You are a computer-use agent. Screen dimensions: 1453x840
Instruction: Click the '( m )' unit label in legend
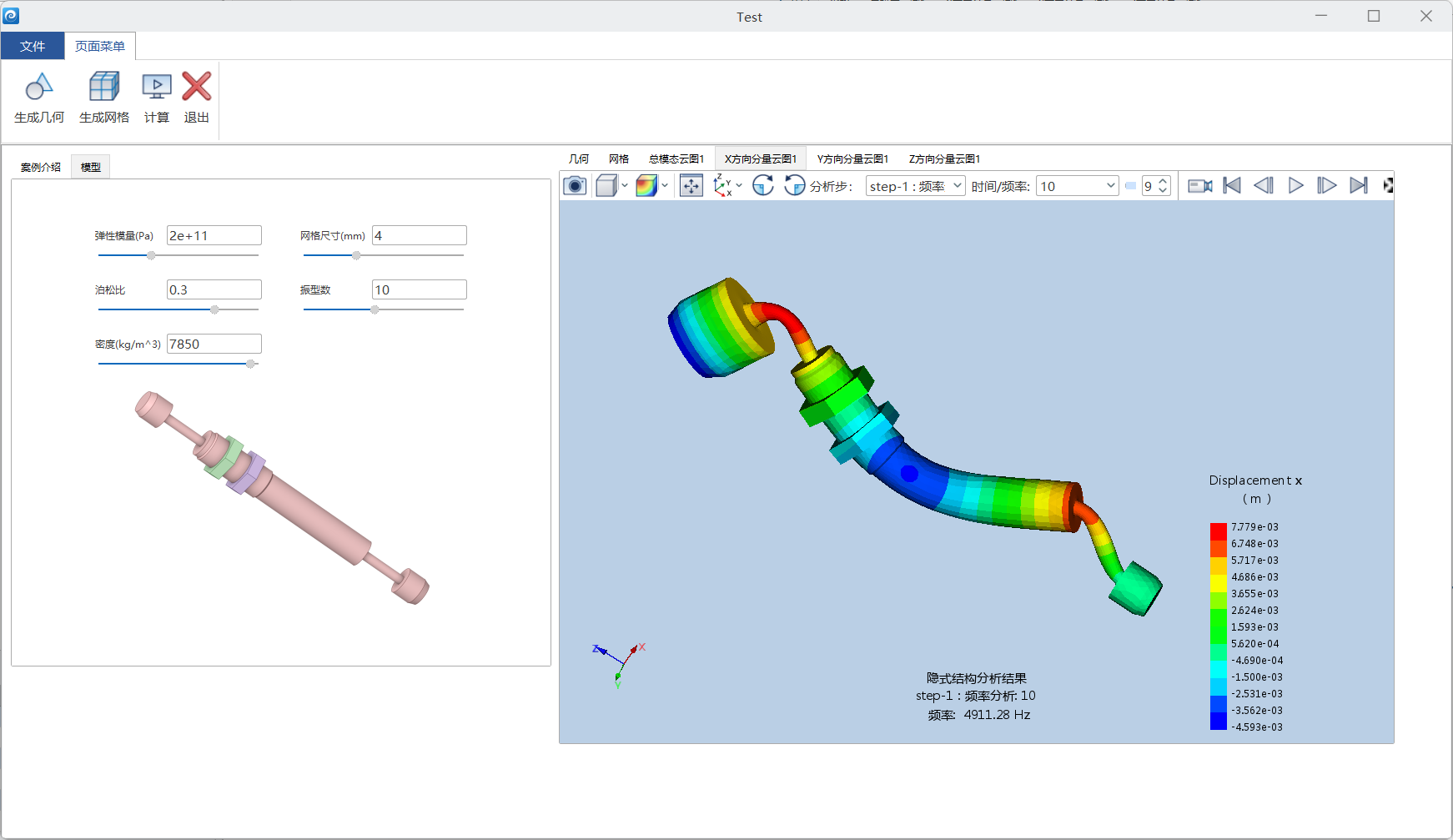click(x=1256, y=499)
